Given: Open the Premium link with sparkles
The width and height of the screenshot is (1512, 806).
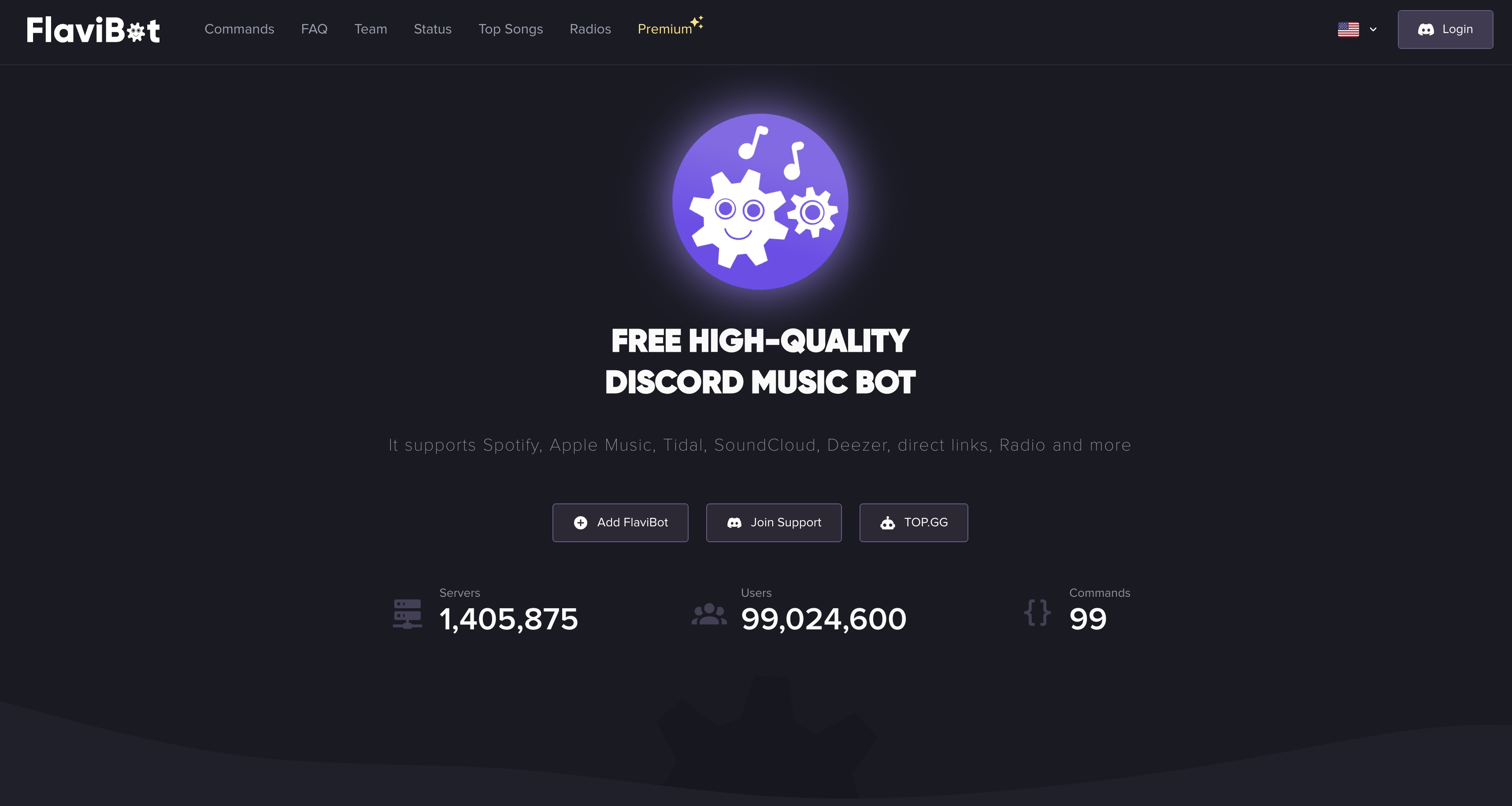Looking at the screenshot, I should click(670, 28).
